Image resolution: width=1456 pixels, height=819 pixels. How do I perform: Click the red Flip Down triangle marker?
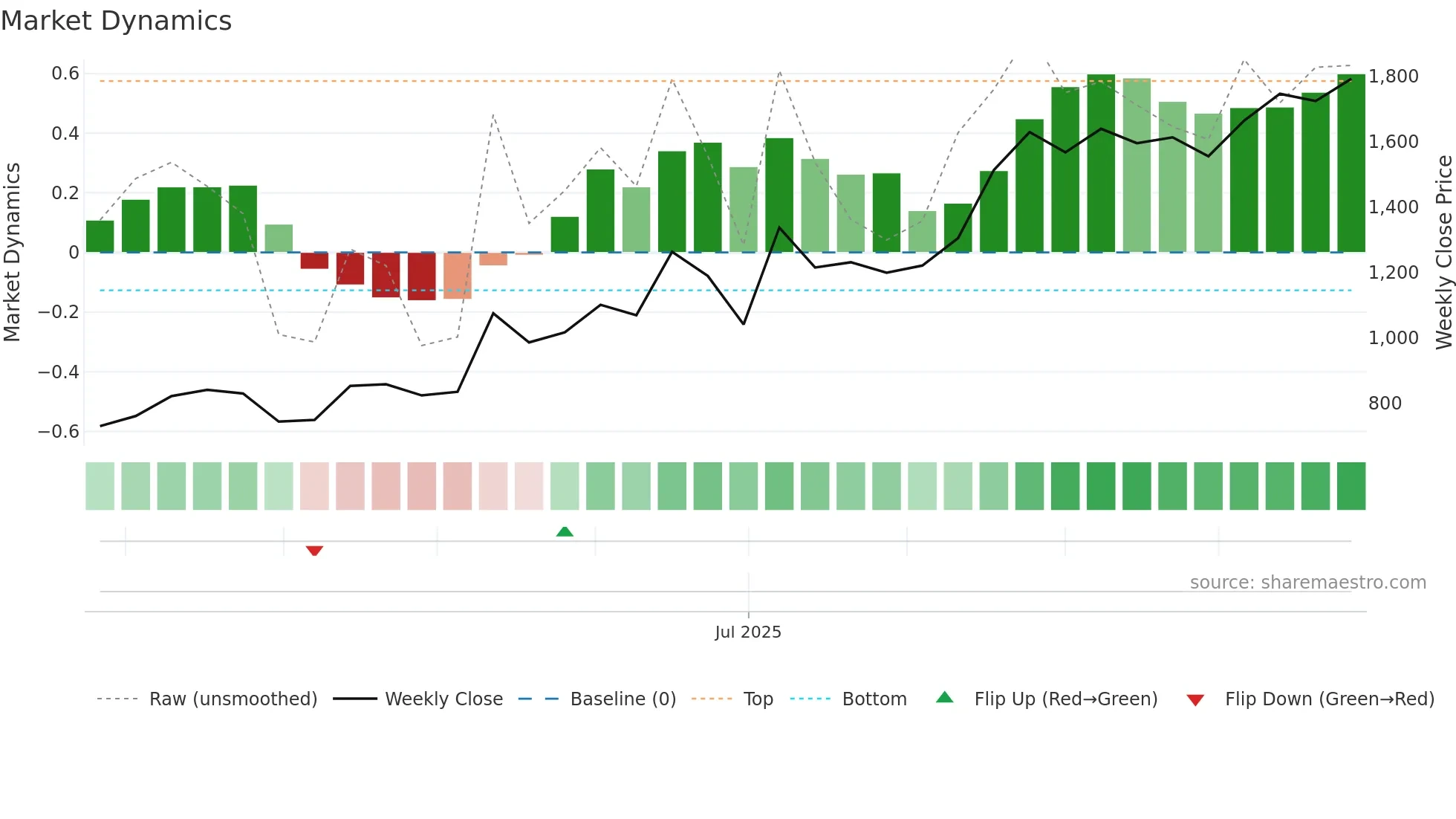point(314,551)
